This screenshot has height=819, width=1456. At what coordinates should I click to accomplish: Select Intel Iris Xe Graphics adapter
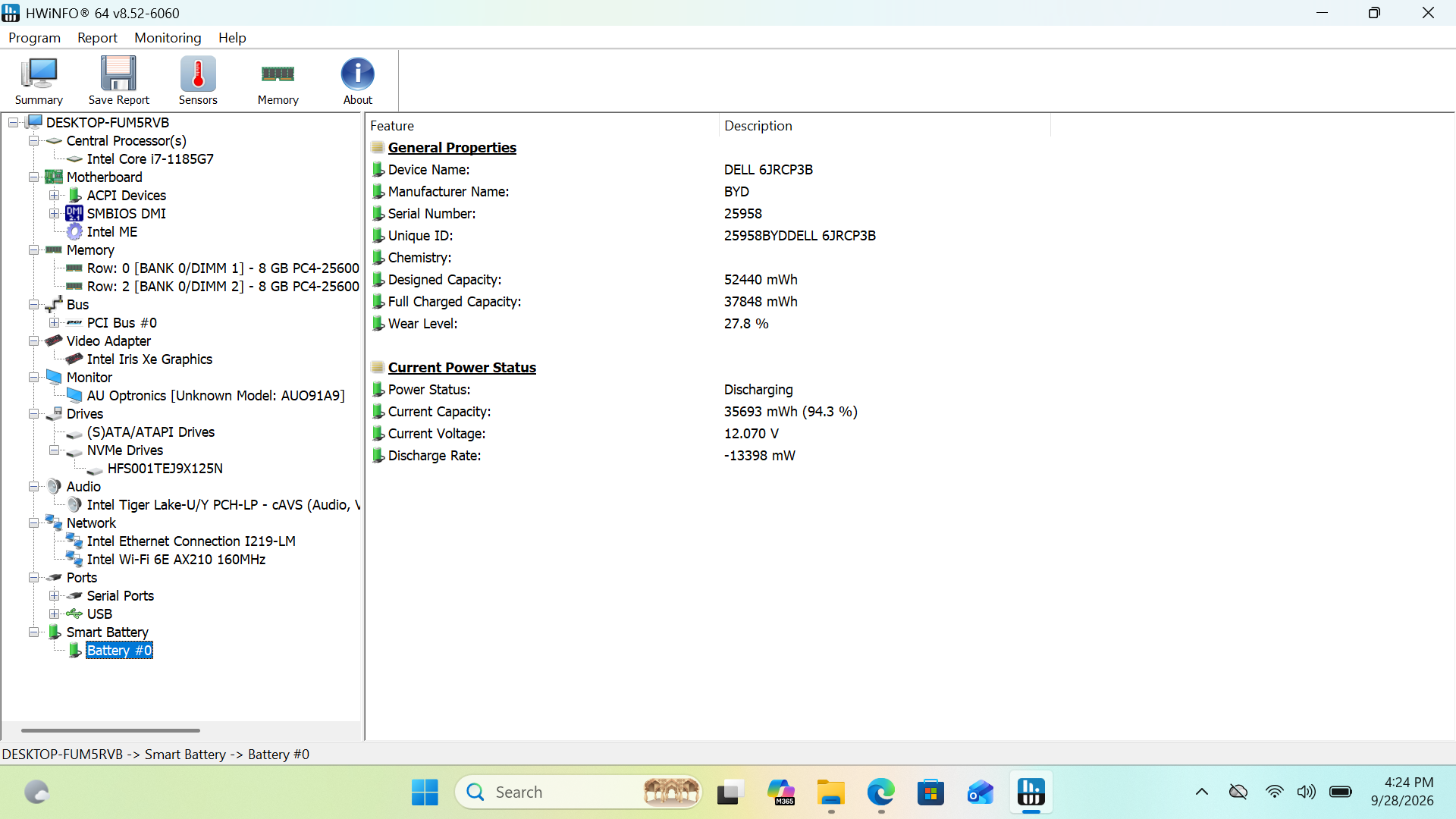149,359
